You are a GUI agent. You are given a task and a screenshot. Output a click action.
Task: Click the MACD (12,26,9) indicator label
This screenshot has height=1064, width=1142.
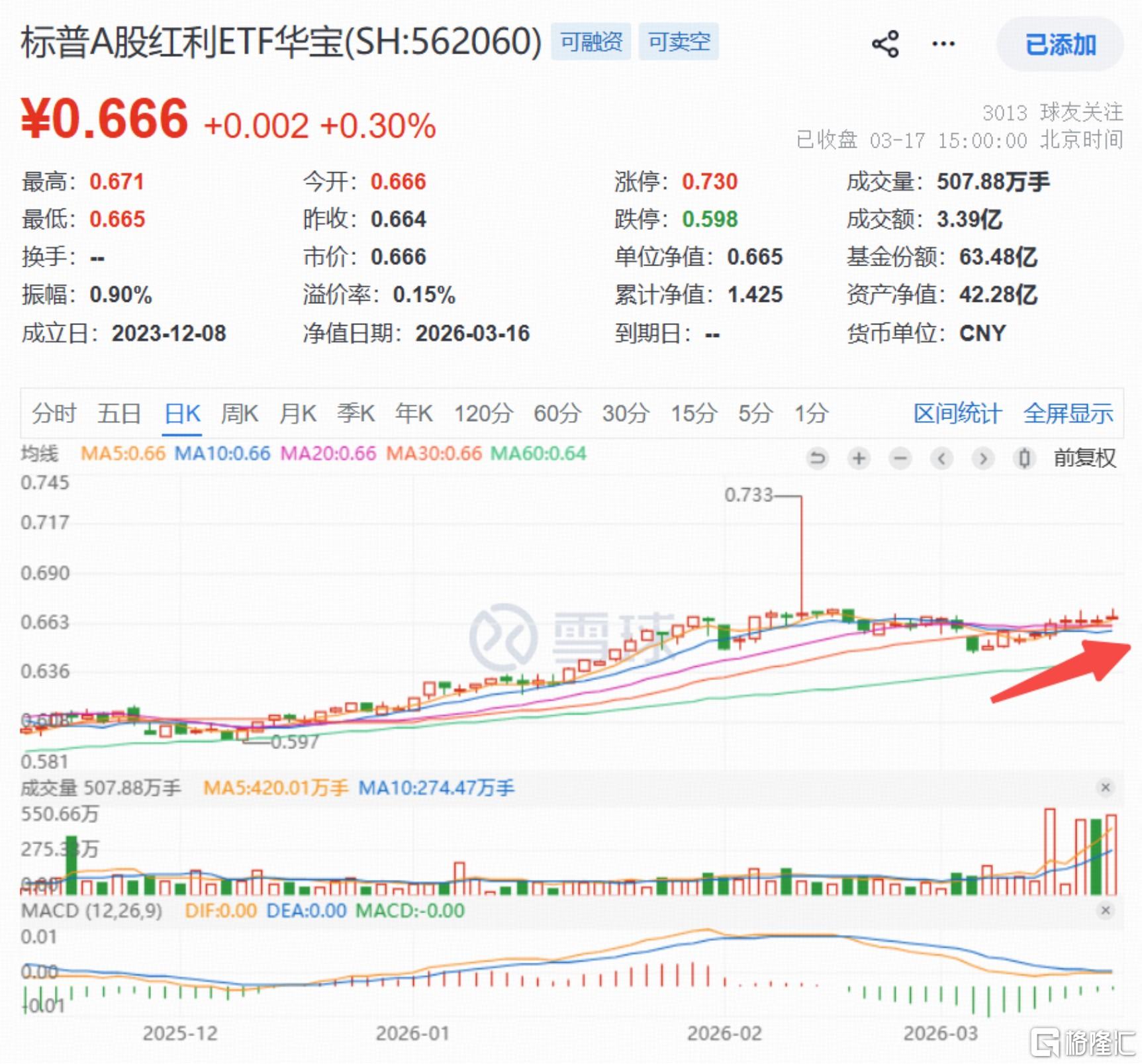[91, 911]
